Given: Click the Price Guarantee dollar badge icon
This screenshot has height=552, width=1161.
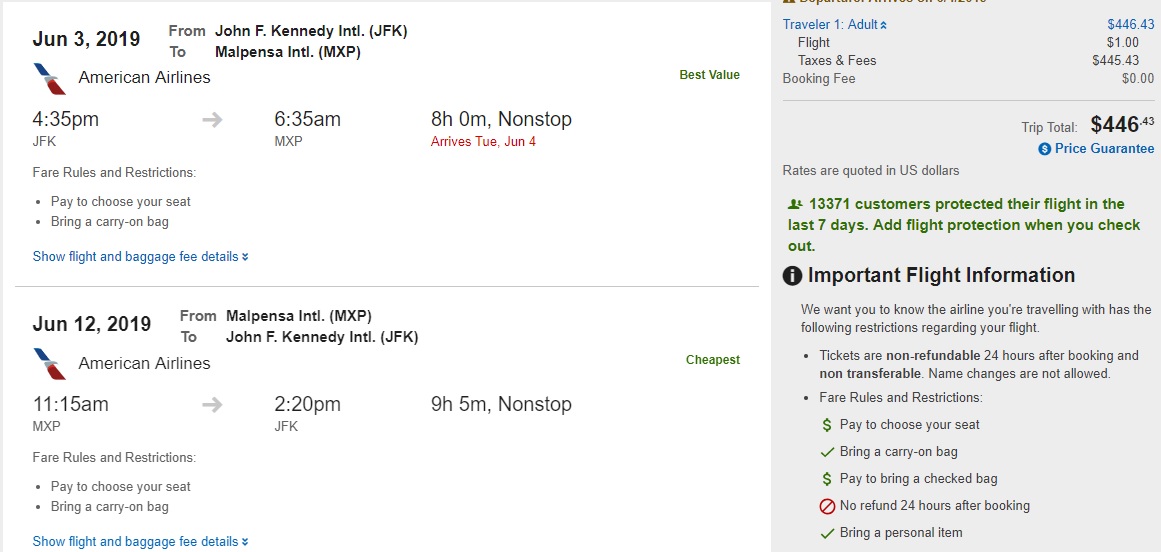Looking at the screenshot, I should click(x=1045, y=149).
